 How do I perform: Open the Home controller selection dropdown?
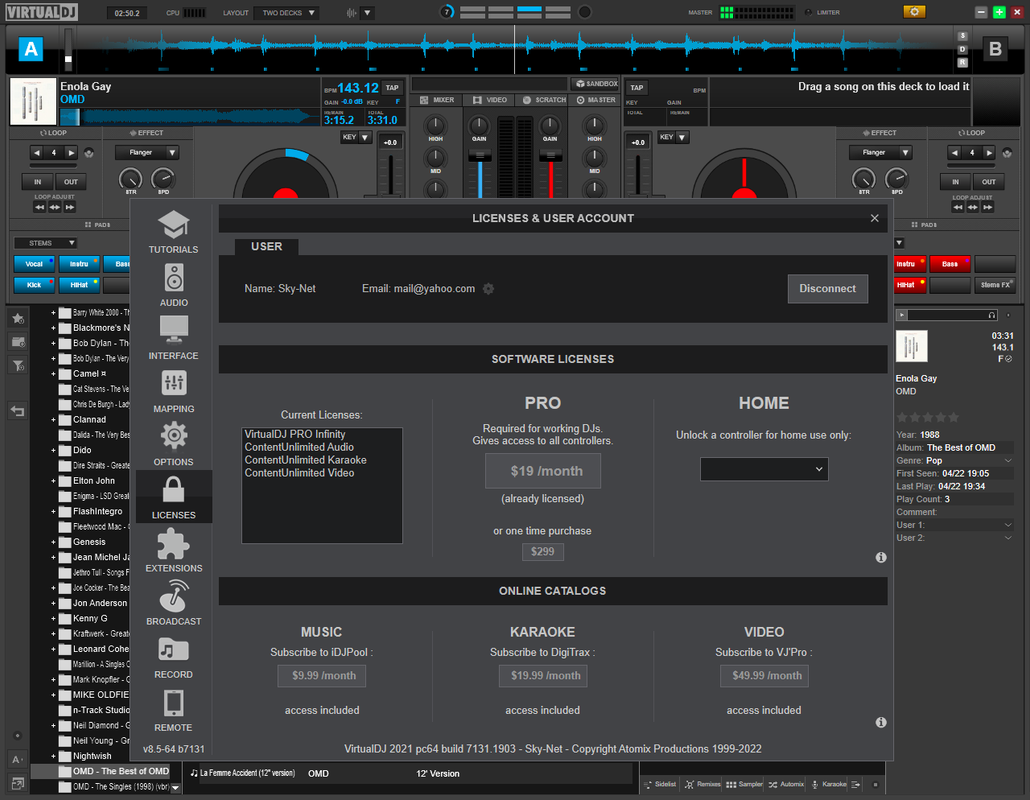763,470
